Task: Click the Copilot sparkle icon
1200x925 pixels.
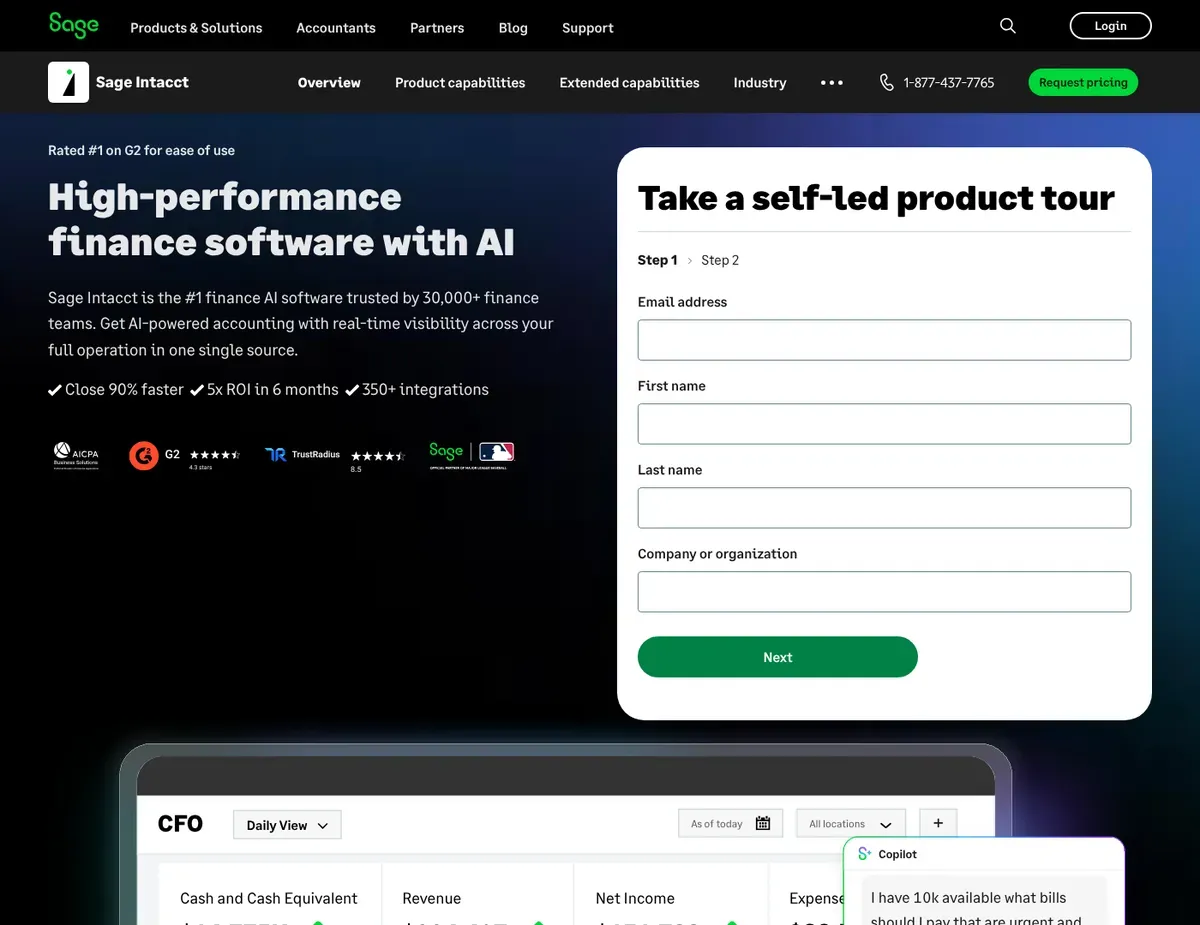Action: (865, 854)
